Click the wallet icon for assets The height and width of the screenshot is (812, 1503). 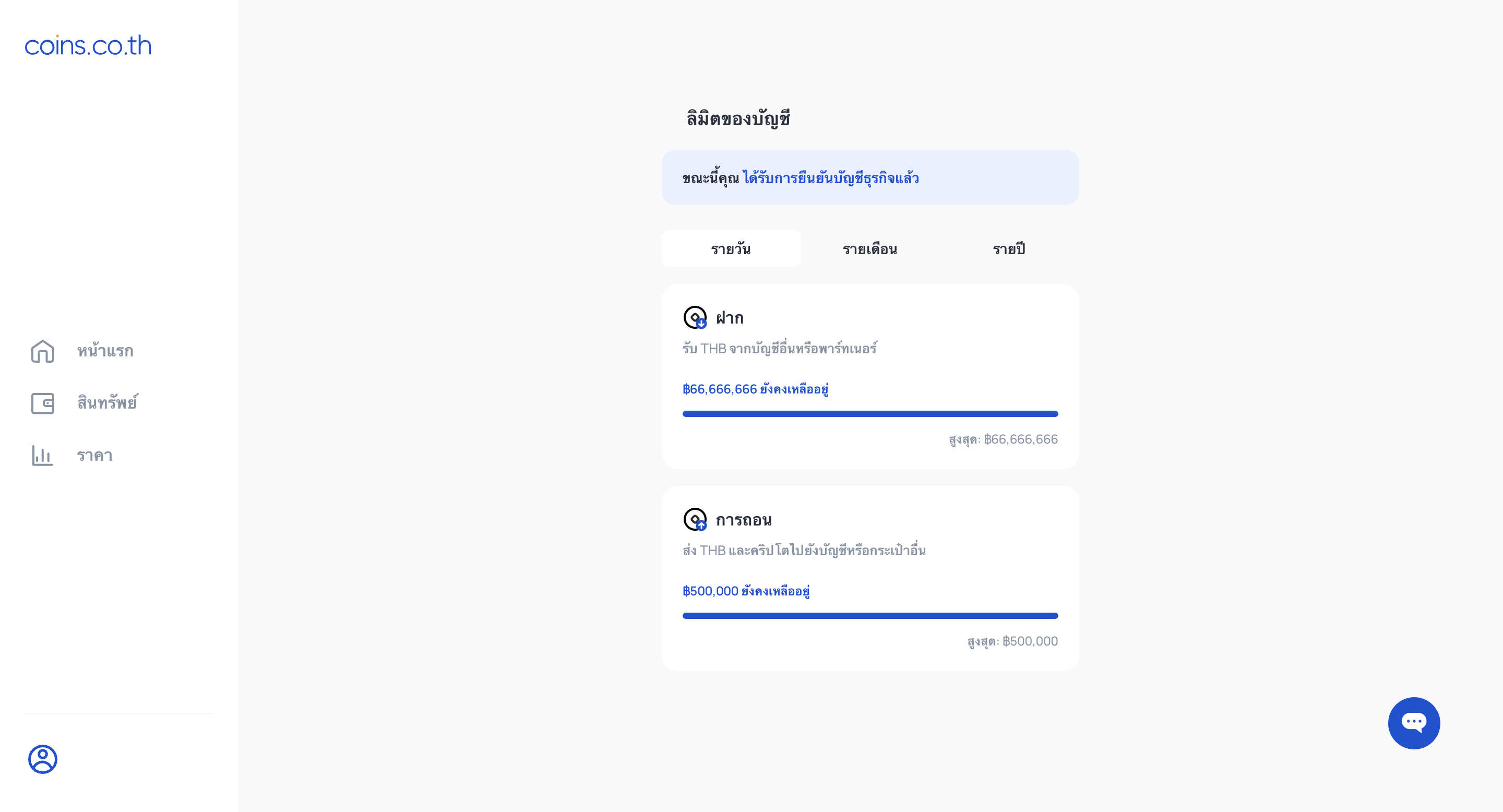pyautogui.click(x=43, y=403)
